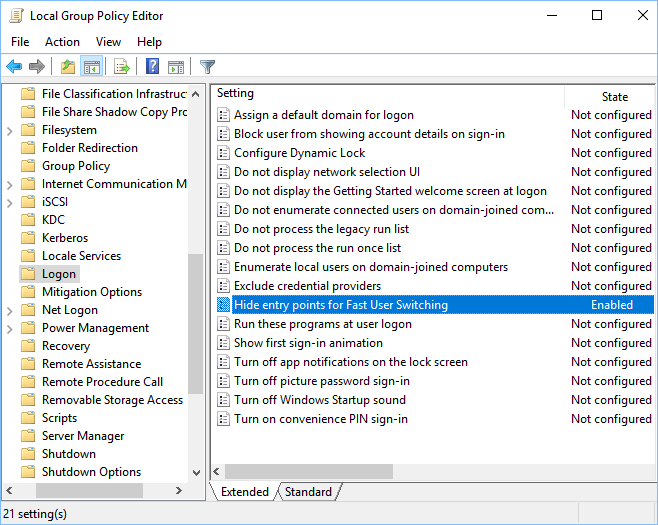Click the Filter funnel icon
658x525 pixels.
(x=207, y=67)
